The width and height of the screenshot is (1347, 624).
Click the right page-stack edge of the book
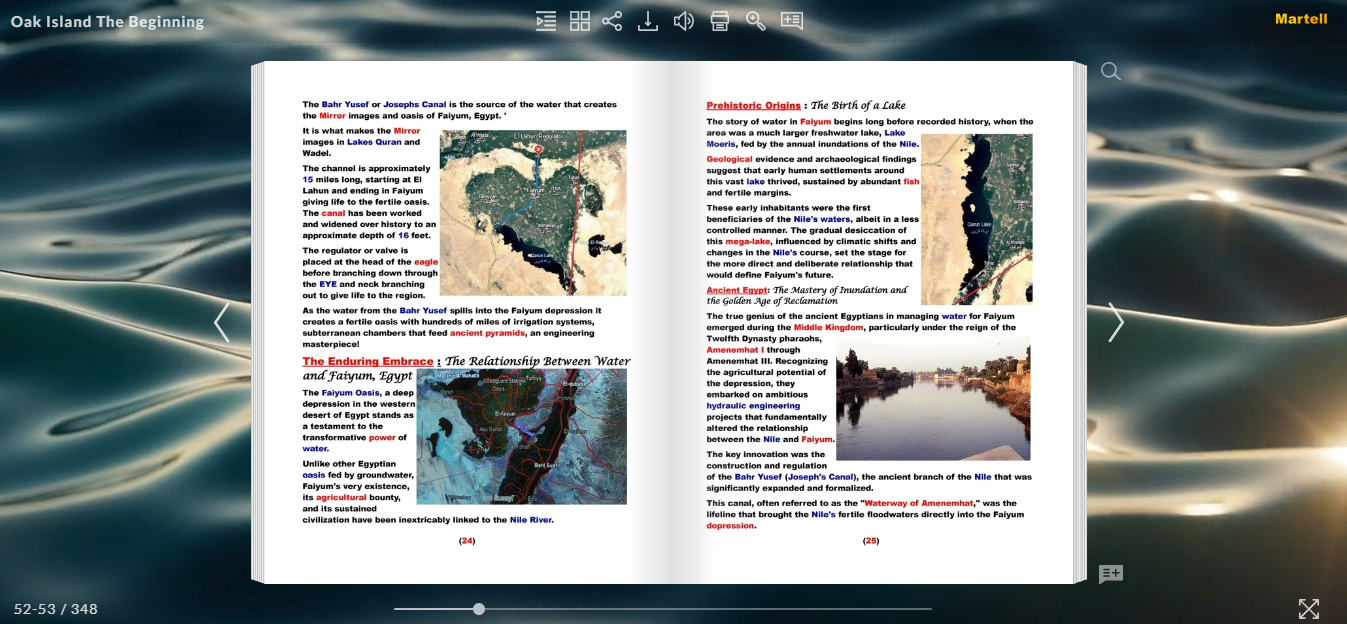(x=1080, y=323)
